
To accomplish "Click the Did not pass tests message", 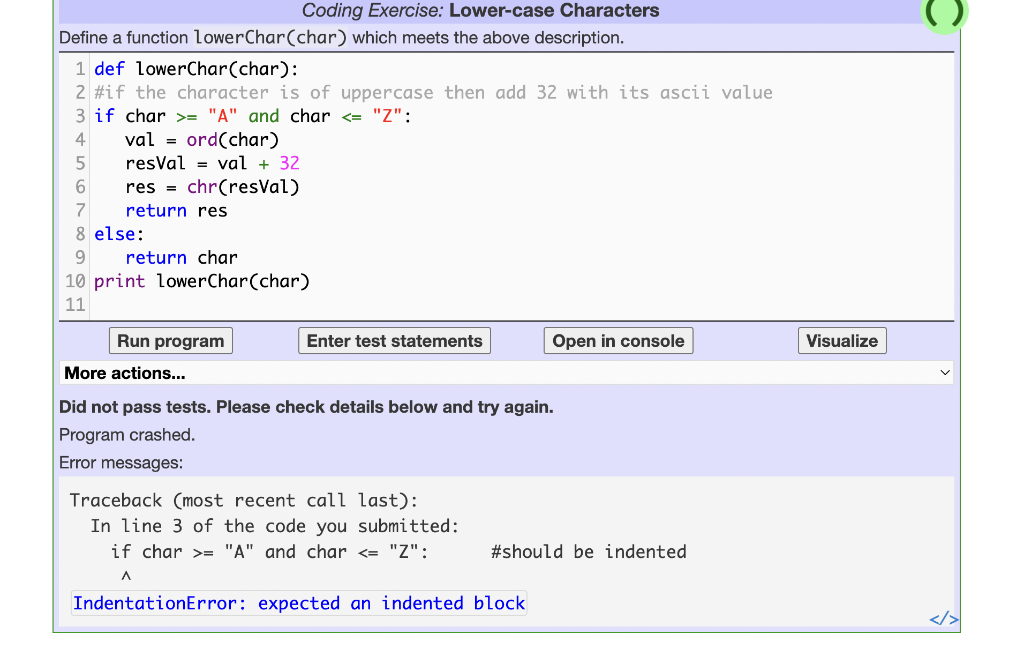I will pos(307,407).
